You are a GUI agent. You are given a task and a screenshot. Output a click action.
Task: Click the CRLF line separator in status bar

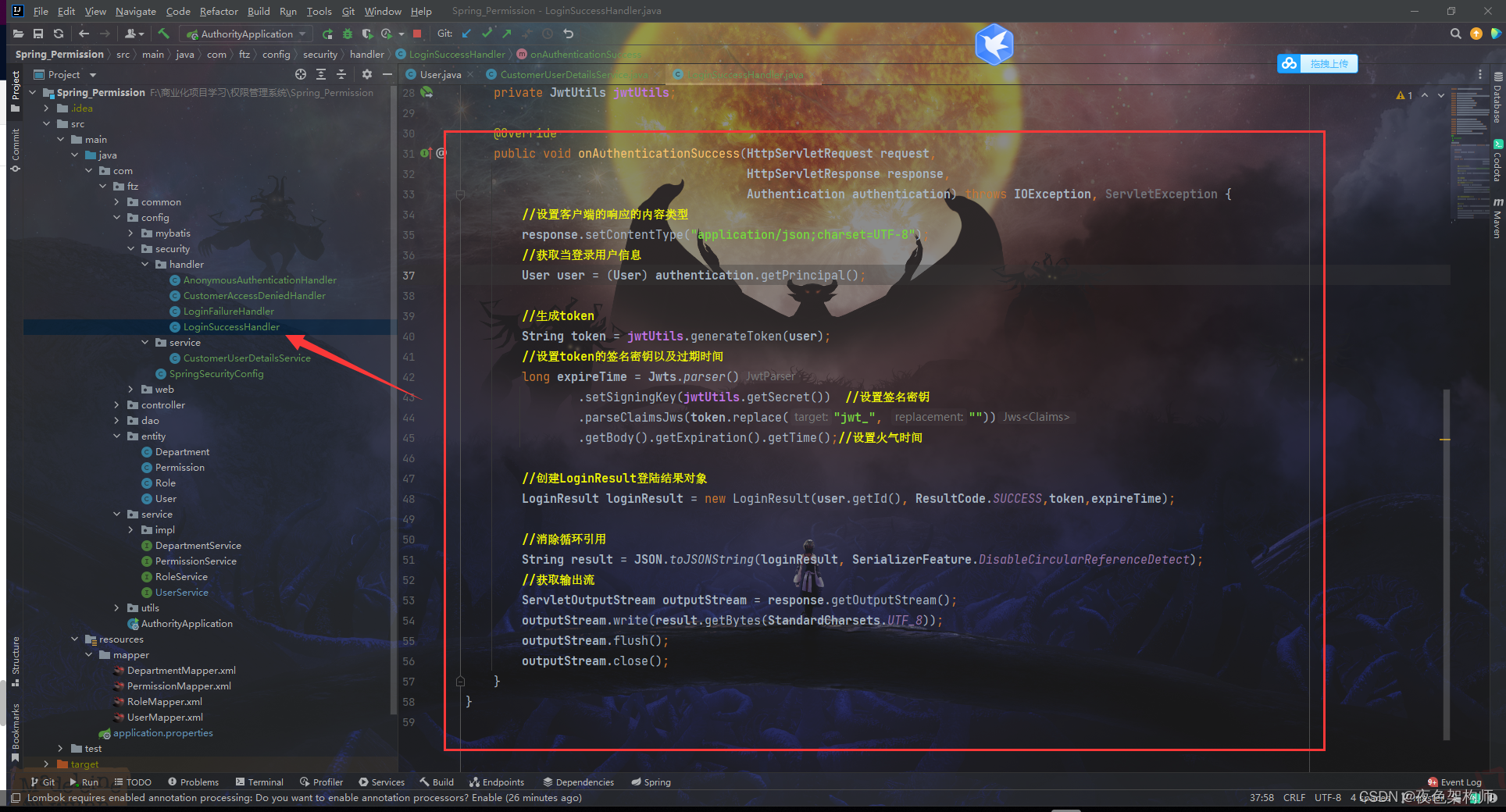point(1294,797)
